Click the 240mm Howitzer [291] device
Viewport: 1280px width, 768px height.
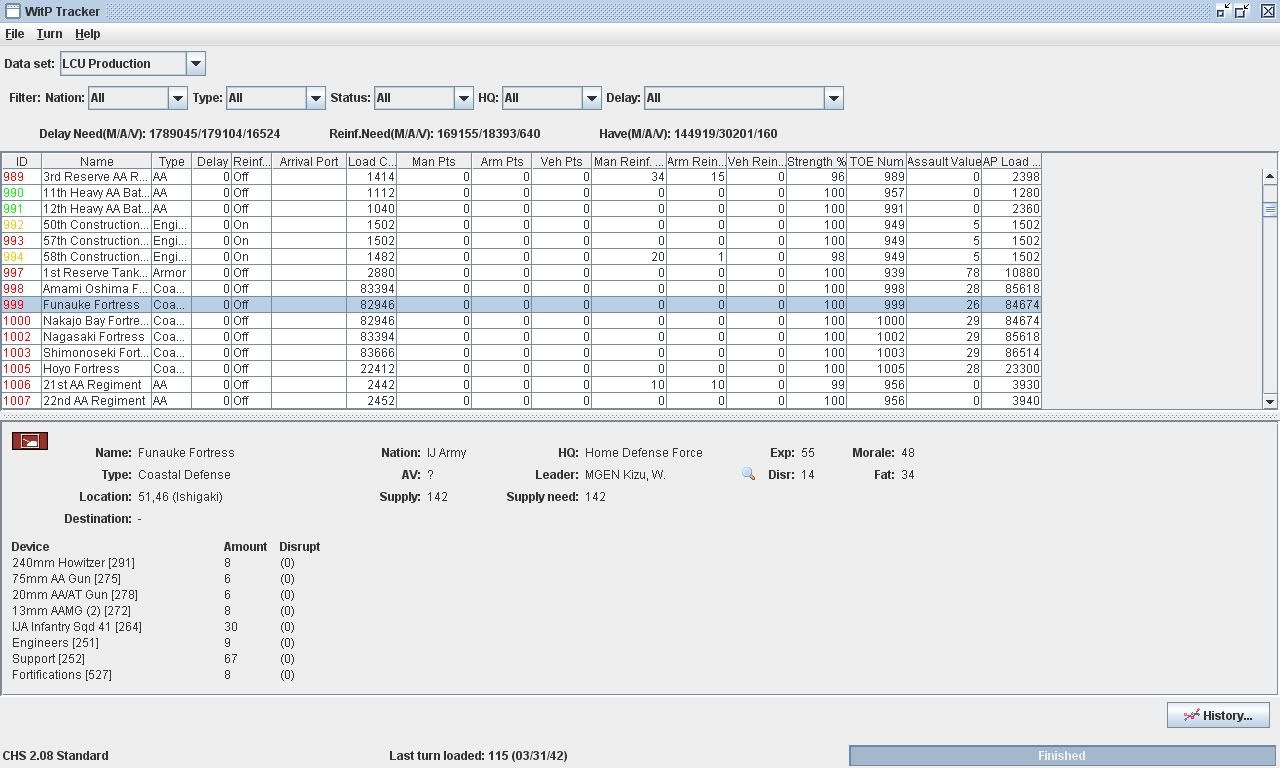point(73,563)
